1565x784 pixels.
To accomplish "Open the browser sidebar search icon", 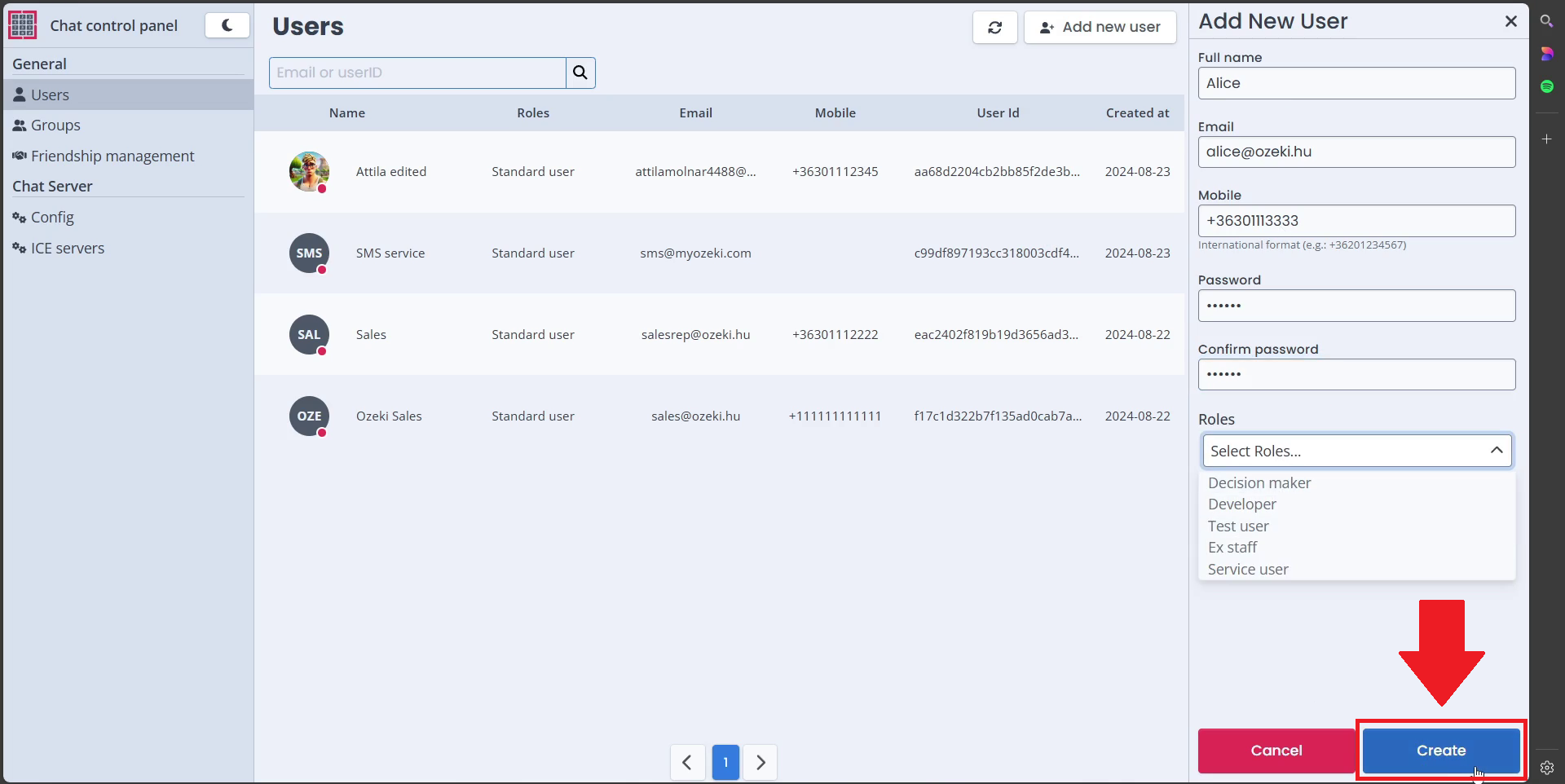I will pos(1546,21).
